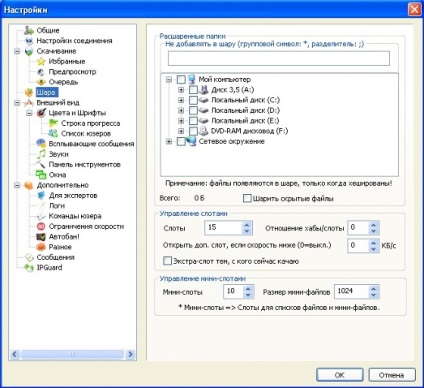Collapse the Цвета и Шрифты node
This screenshot has height=388, width=424.
29,113
